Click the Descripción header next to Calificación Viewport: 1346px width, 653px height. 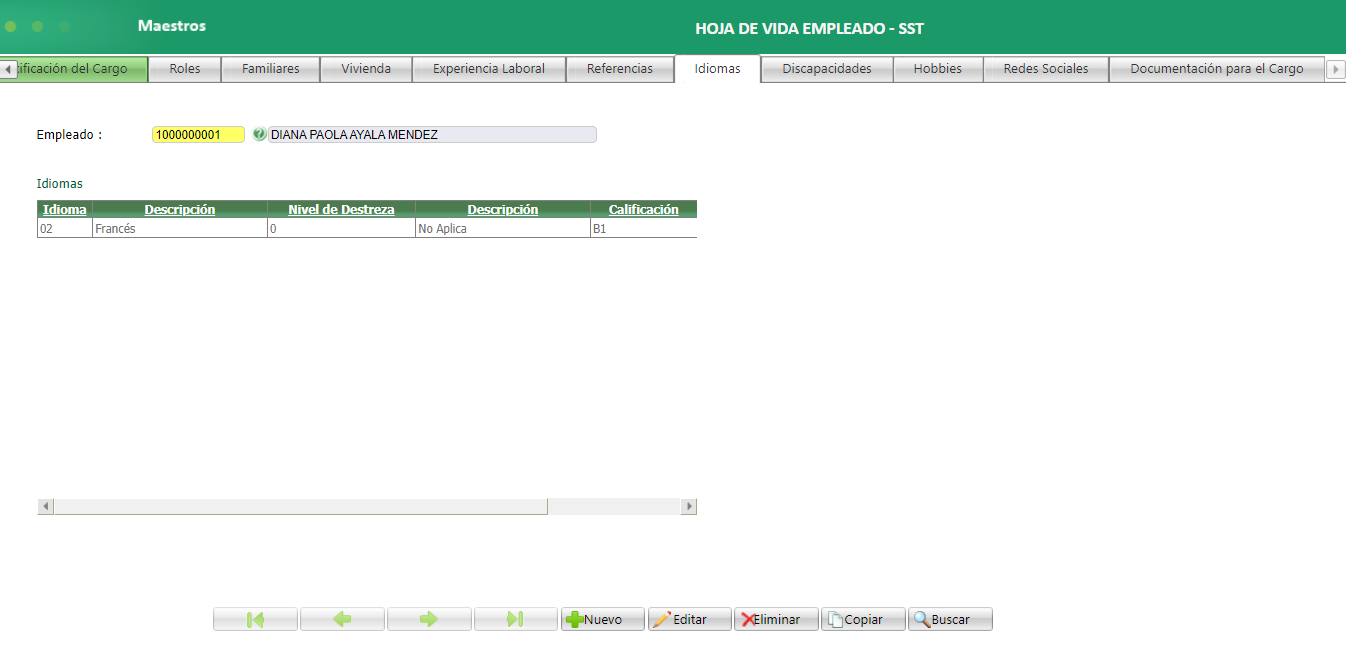click(x=503, y=210)
